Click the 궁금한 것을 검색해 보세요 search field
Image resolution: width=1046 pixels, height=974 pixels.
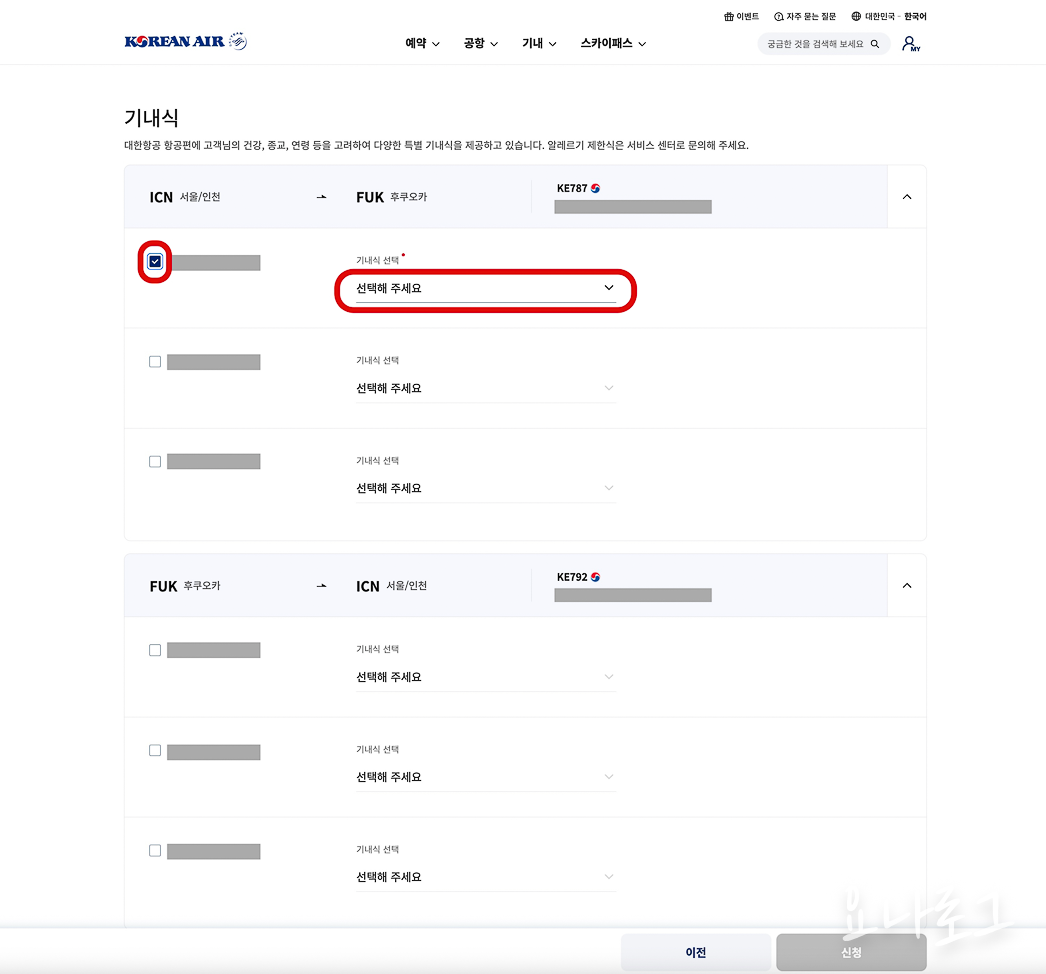point(815,43)
